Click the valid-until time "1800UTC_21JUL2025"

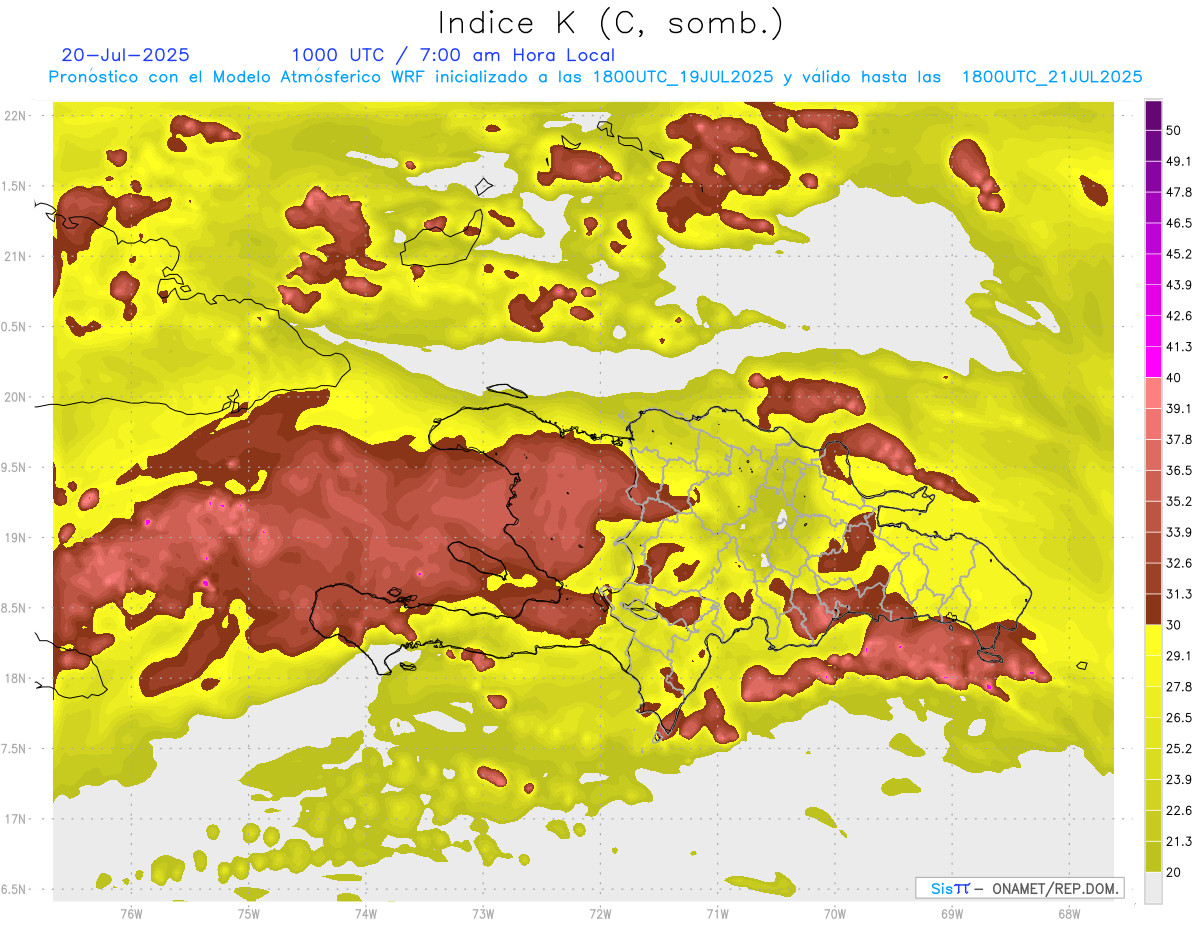coord(1052,77)
